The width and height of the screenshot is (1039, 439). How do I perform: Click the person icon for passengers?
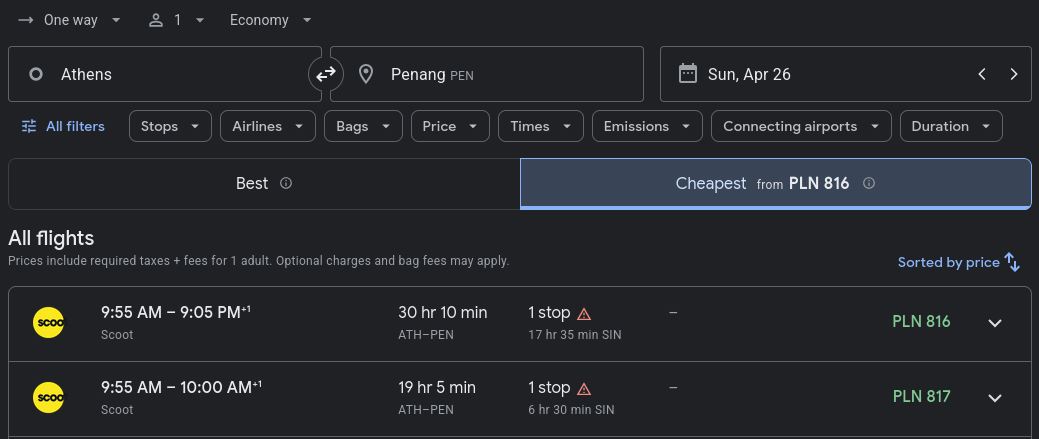(x=156, y=21)
